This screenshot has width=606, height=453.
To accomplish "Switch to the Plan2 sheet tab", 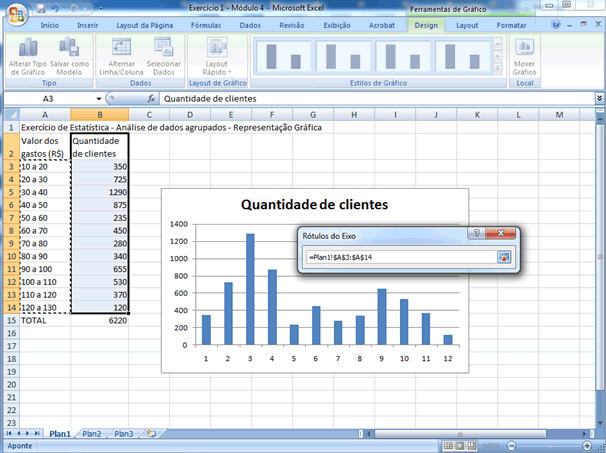I will (92, 434).
